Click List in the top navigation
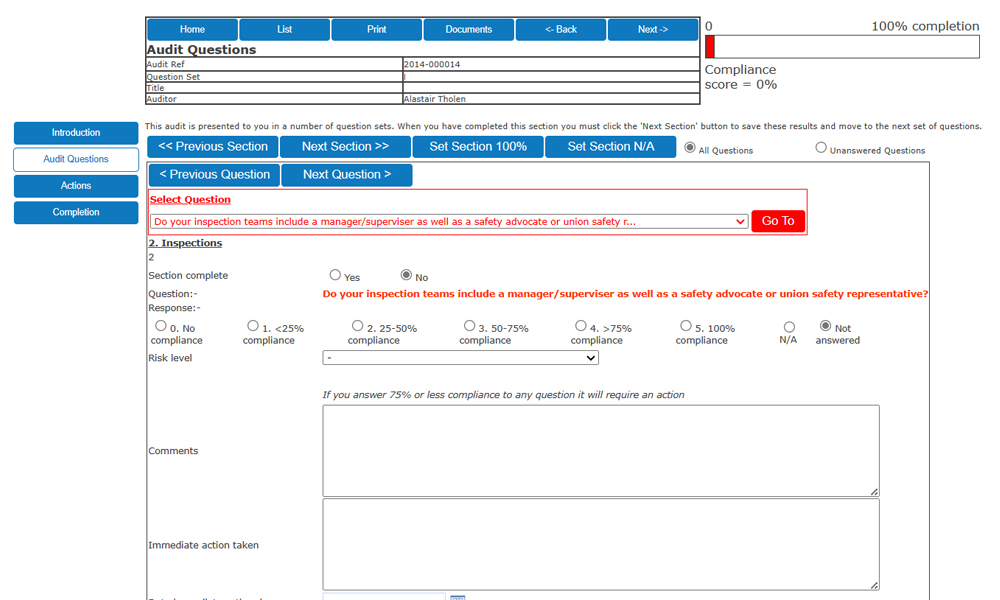The image size is (1000, 600). tap(284, 29)
